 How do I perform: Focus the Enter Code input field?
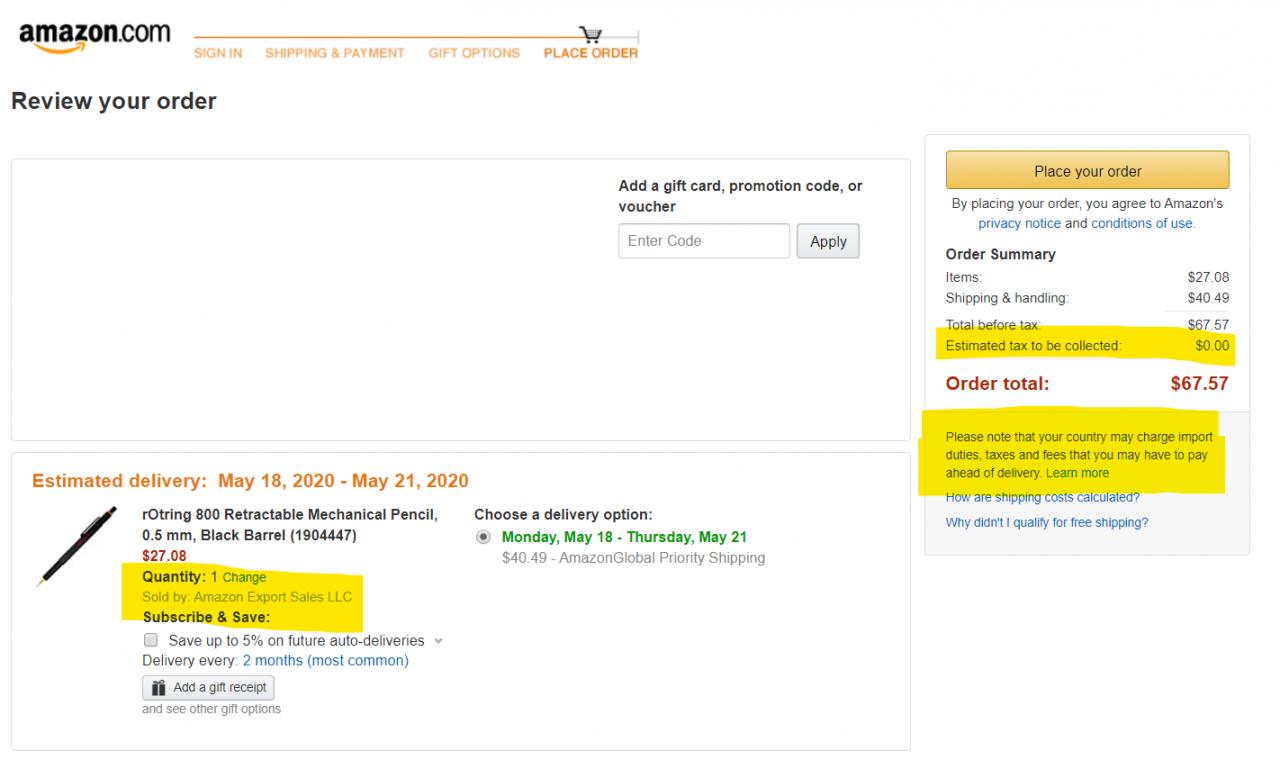704,241
